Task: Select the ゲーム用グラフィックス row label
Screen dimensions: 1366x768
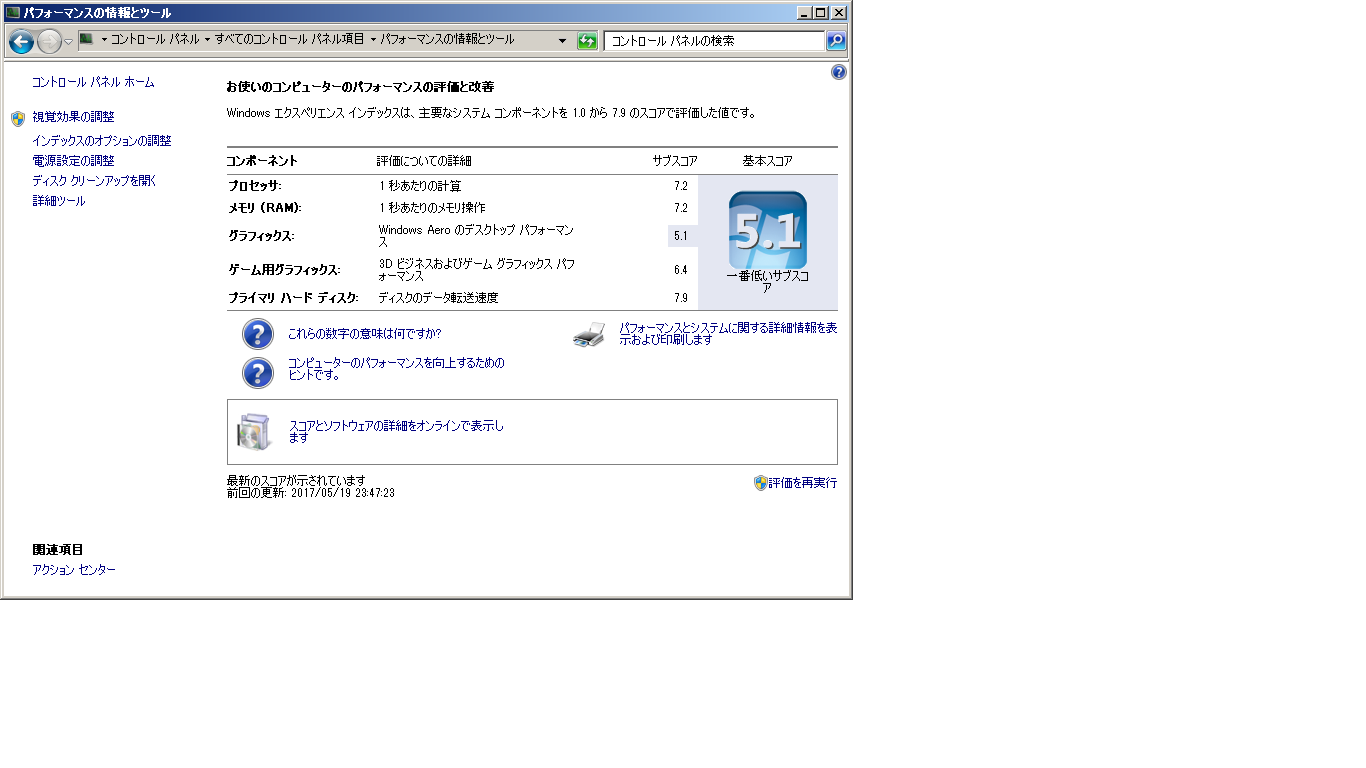Action: click(284, 270)
